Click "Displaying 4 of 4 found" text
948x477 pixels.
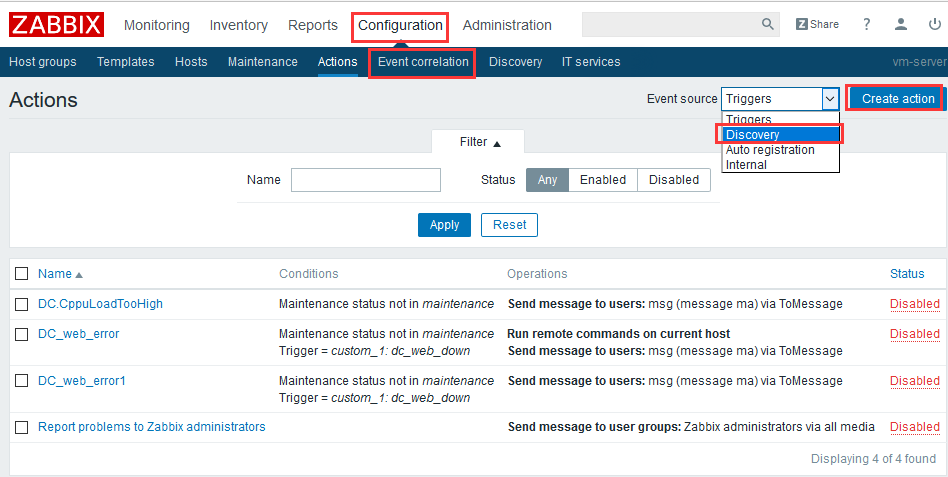pyautogui.click(x=873, y=458)
